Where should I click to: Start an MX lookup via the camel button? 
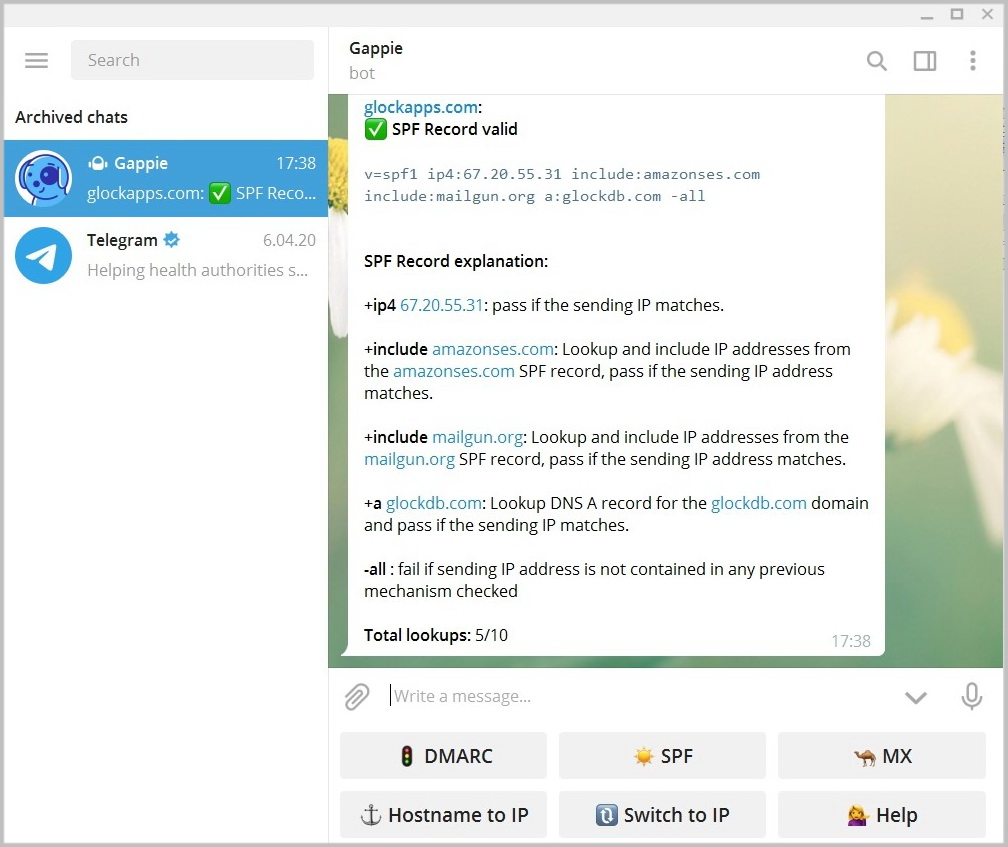pos(881,756)
